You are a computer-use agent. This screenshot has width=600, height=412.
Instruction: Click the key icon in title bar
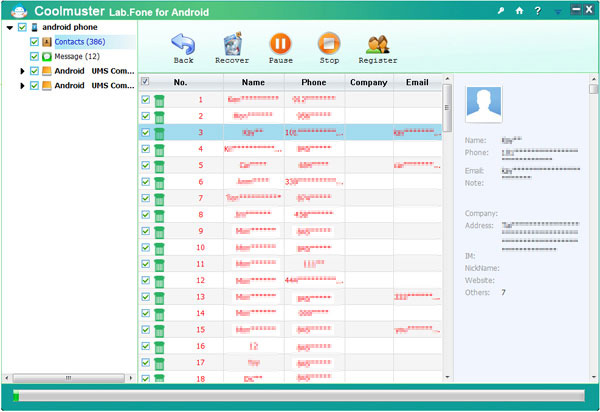pyautogui.click(x=499, y=10)
